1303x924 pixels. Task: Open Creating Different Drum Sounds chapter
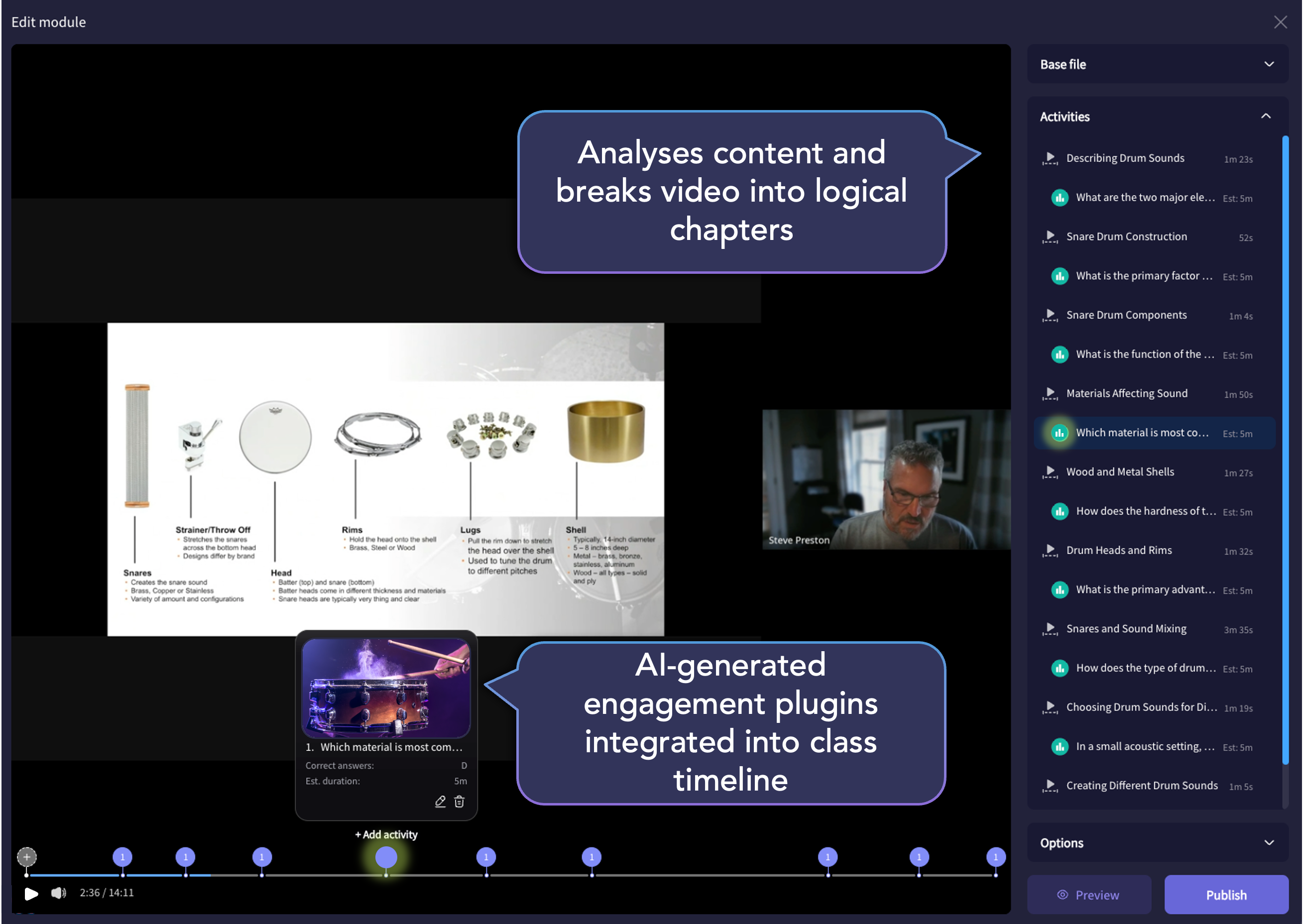coord(1154,786)
